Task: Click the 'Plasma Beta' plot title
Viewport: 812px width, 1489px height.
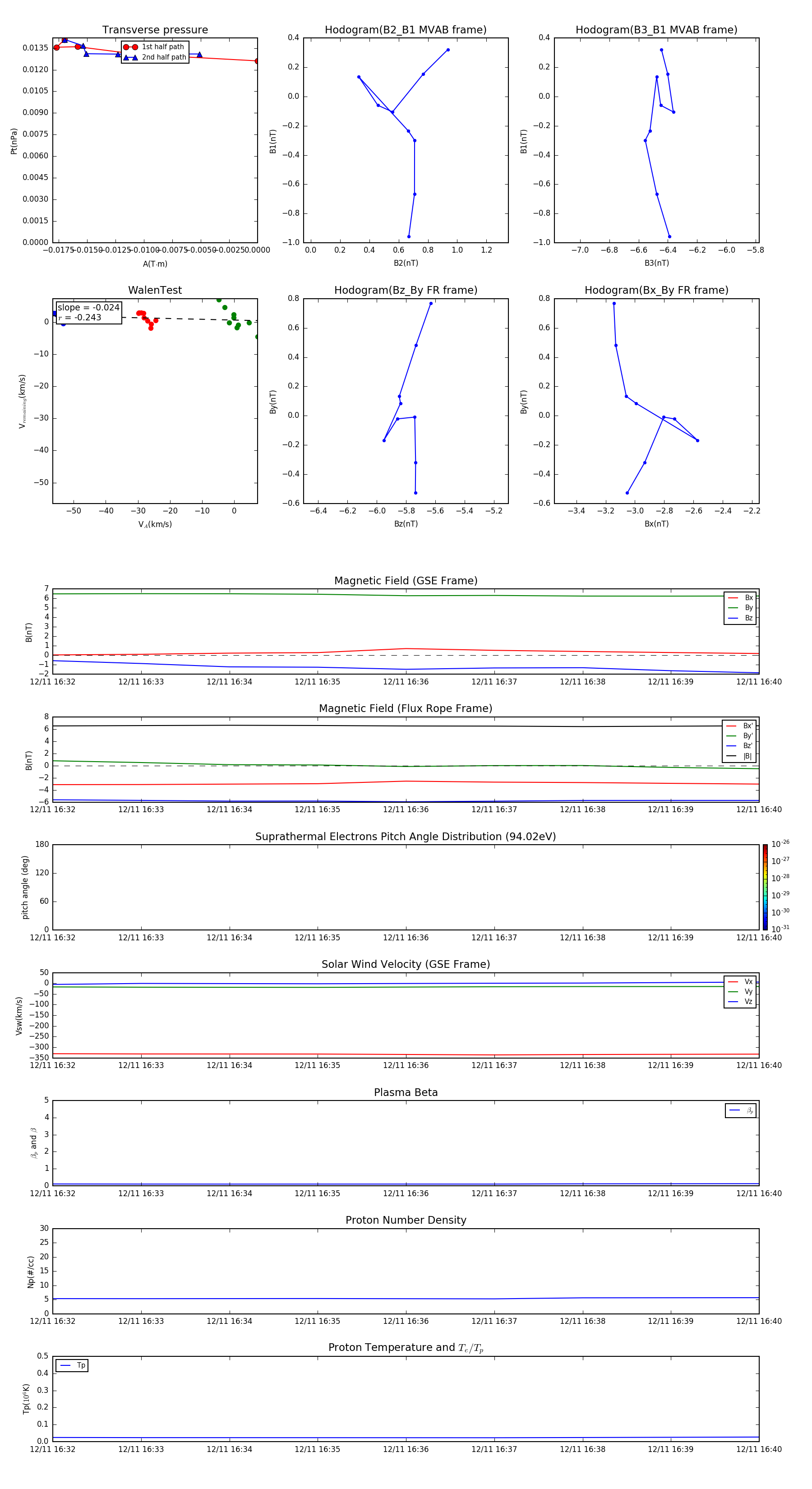Action: (406, 1093)
